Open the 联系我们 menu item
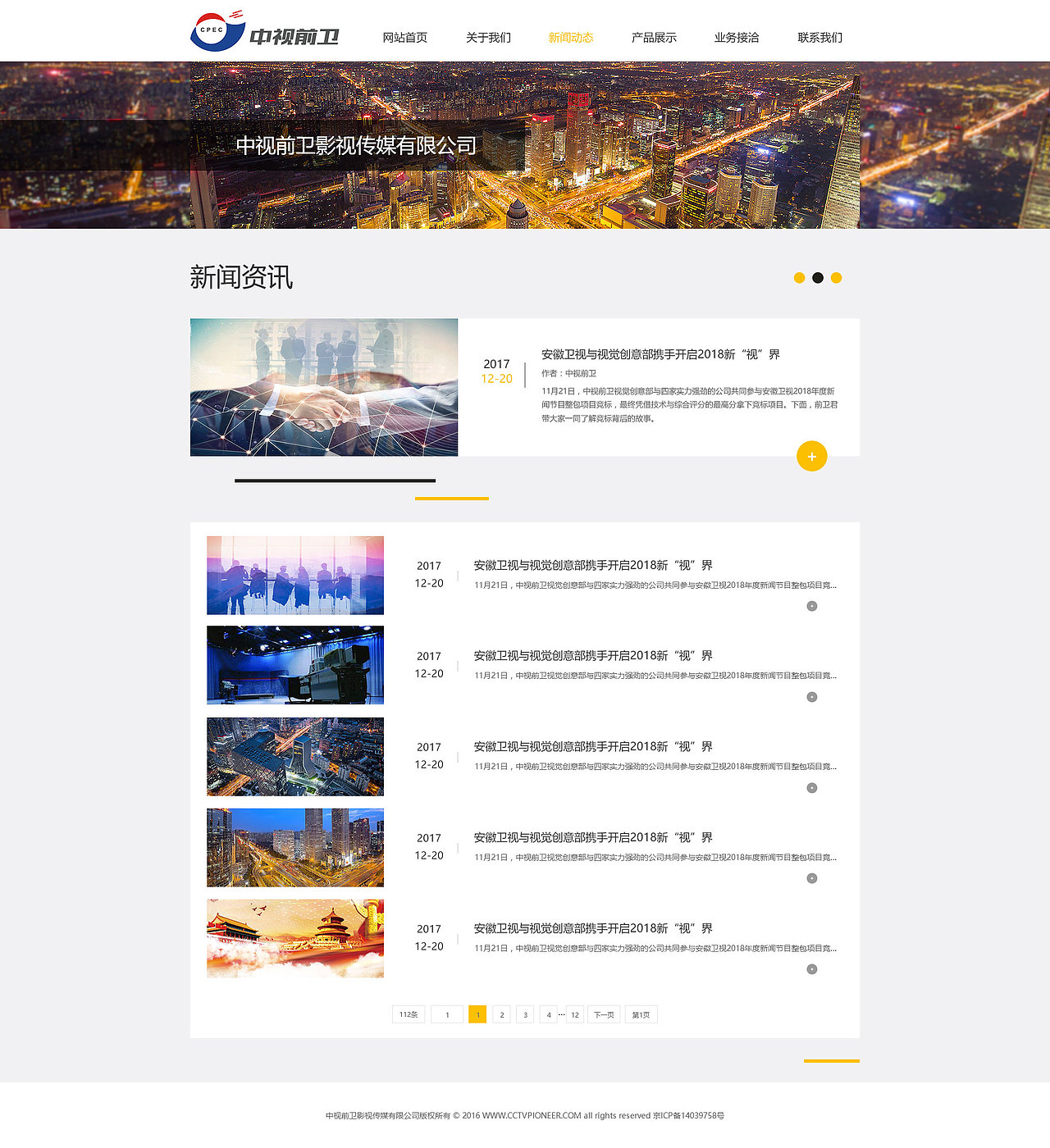Screen dimensions: 1050x1148 point(819,37)
